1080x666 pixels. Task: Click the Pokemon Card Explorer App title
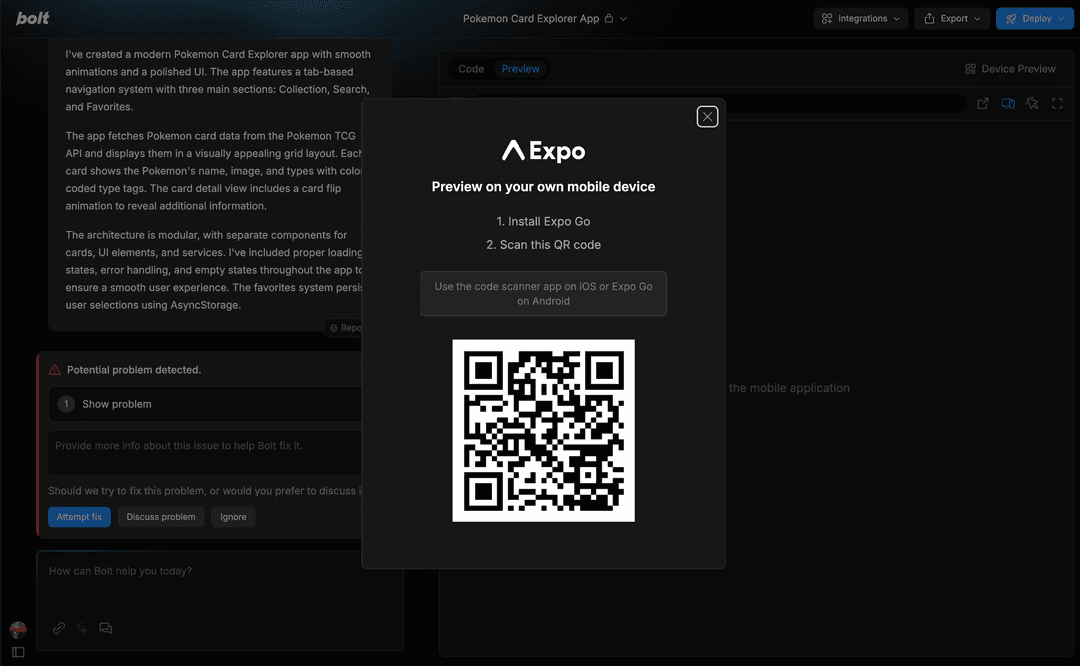pos(530,19)
